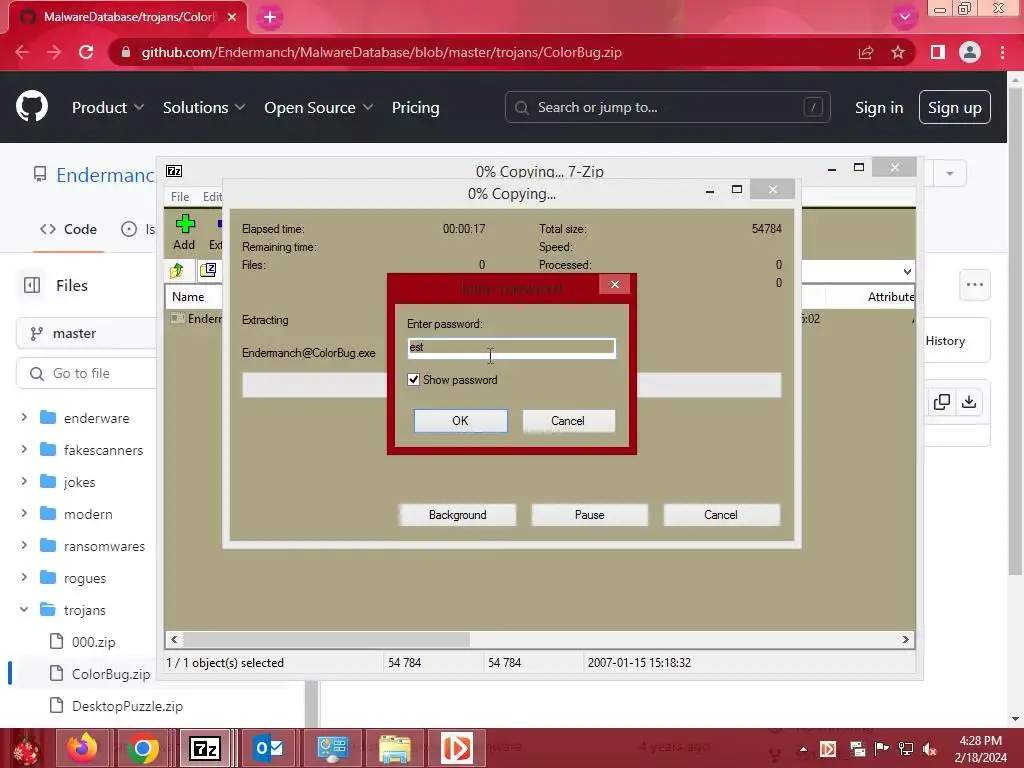Expand enderware folder

24,417
